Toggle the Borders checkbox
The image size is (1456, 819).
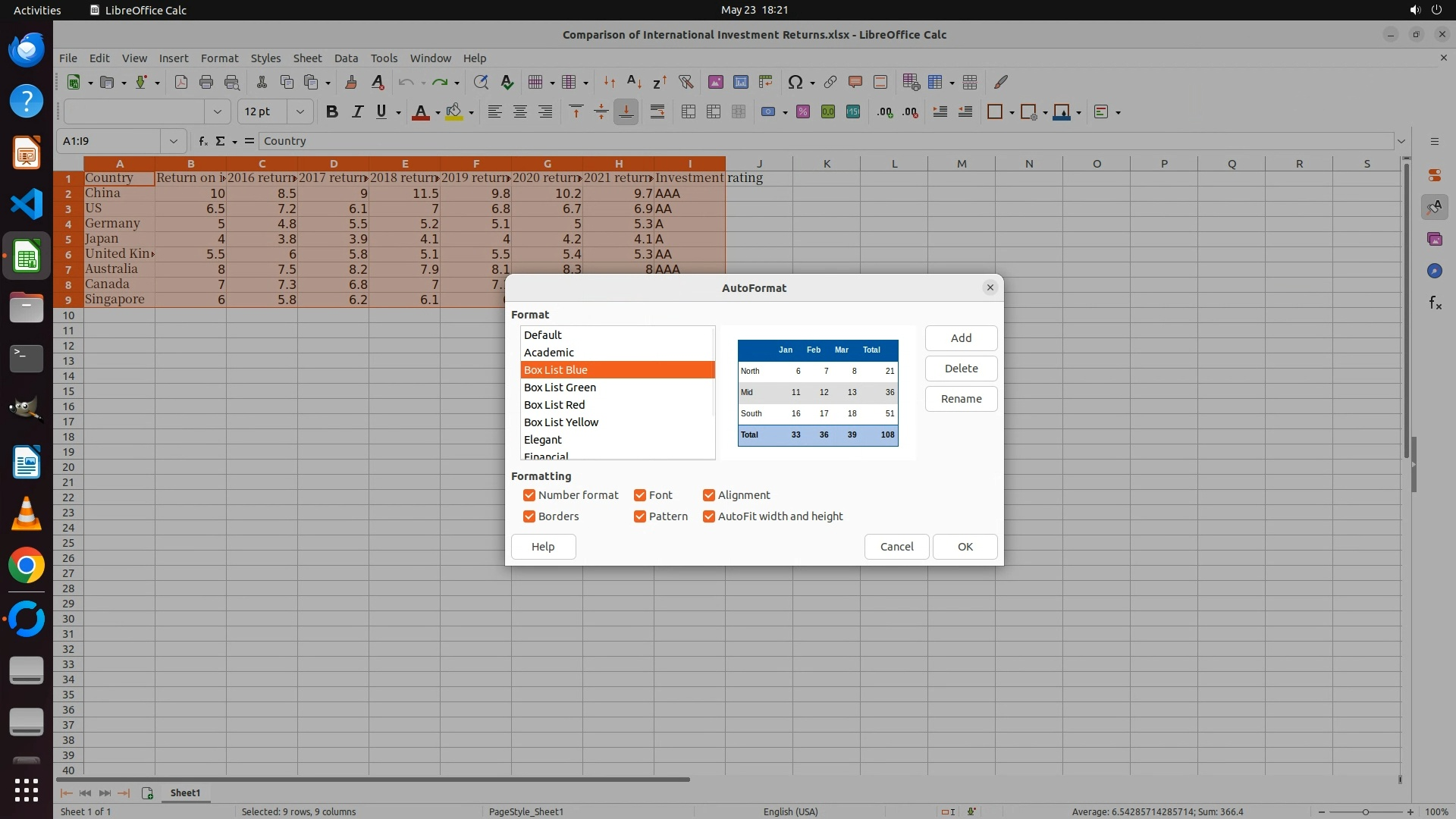click(x=529, y=516)
